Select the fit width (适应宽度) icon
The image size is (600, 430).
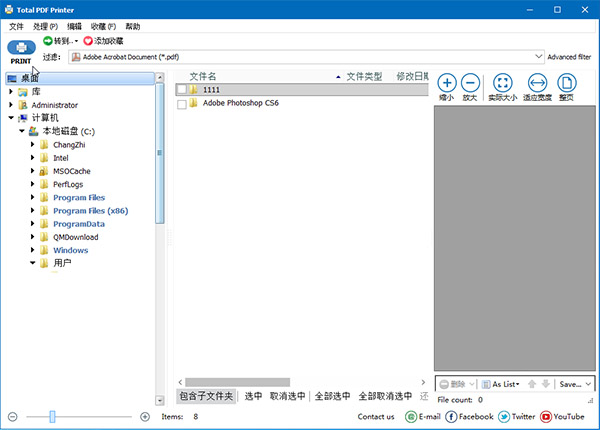coord(536,84)
